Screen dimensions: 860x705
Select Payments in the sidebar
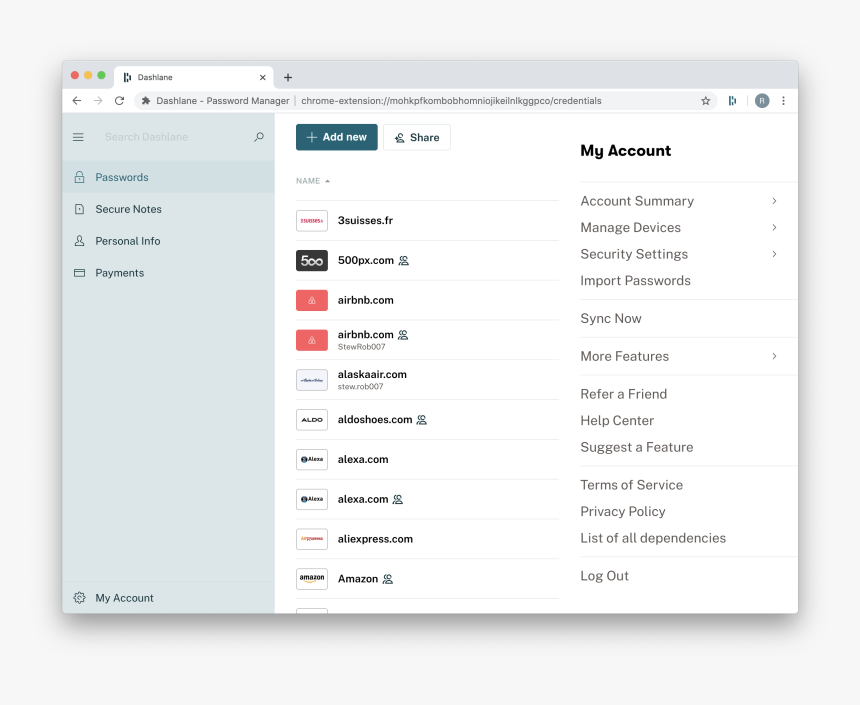tap(168, 273)
